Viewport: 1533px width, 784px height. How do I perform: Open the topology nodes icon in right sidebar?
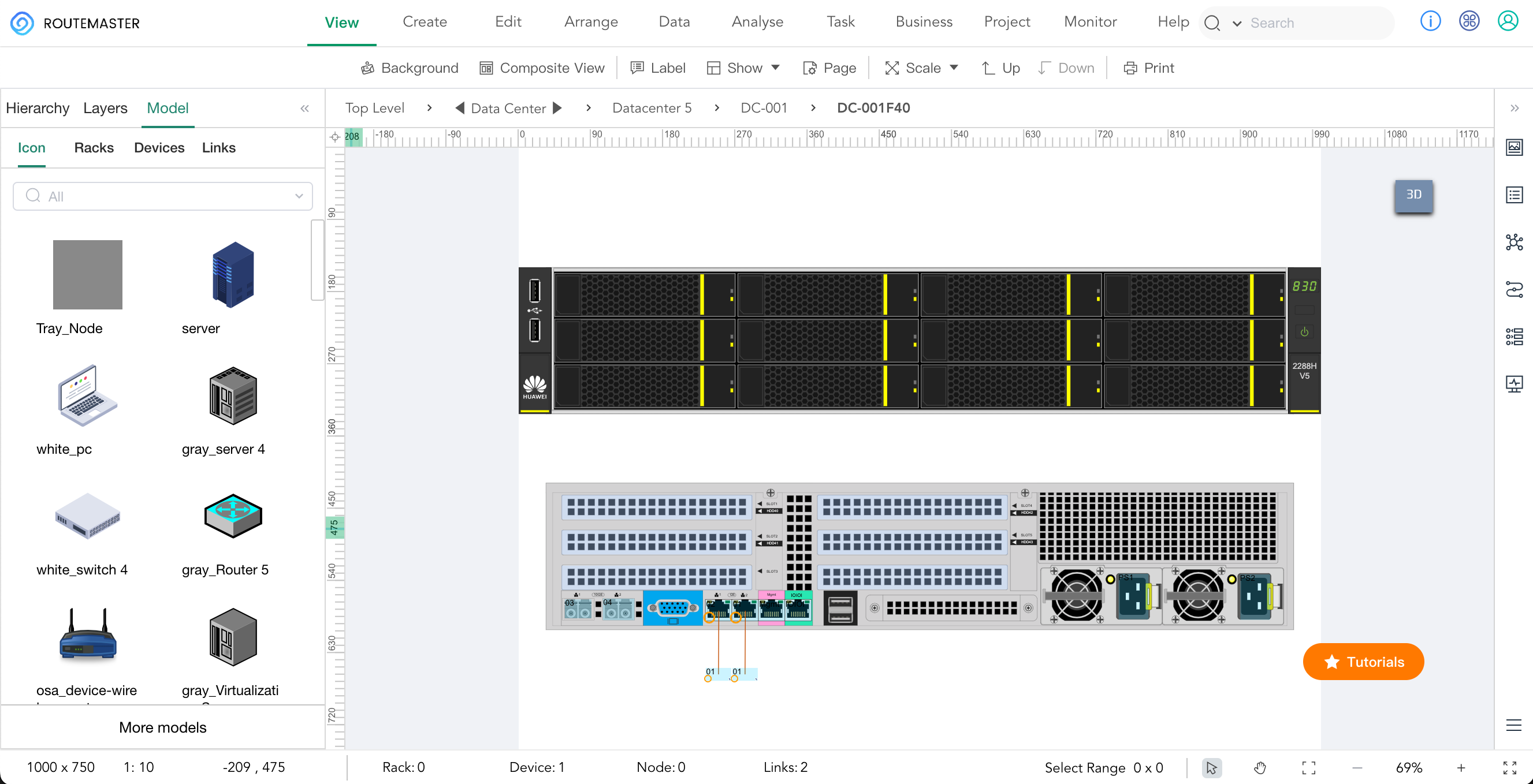point(1514,242)
